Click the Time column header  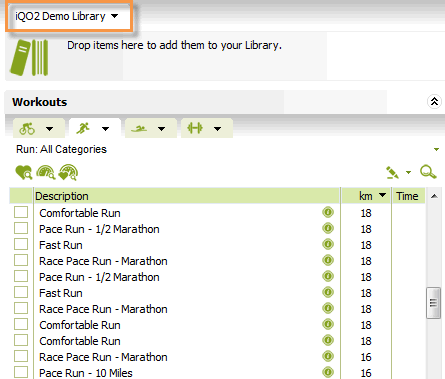[408, 196]
